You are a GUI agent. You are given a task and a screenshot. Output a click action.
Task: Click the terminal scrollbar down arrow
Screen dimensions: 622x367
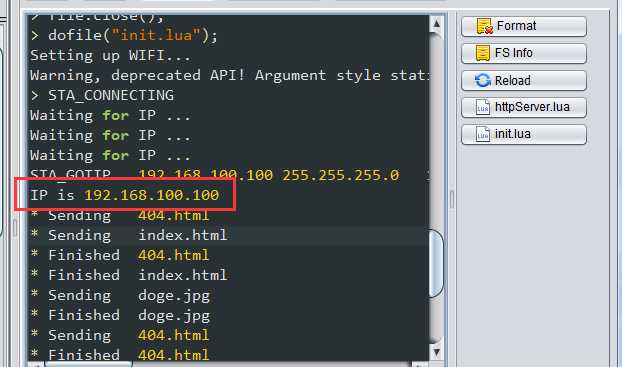436,352
